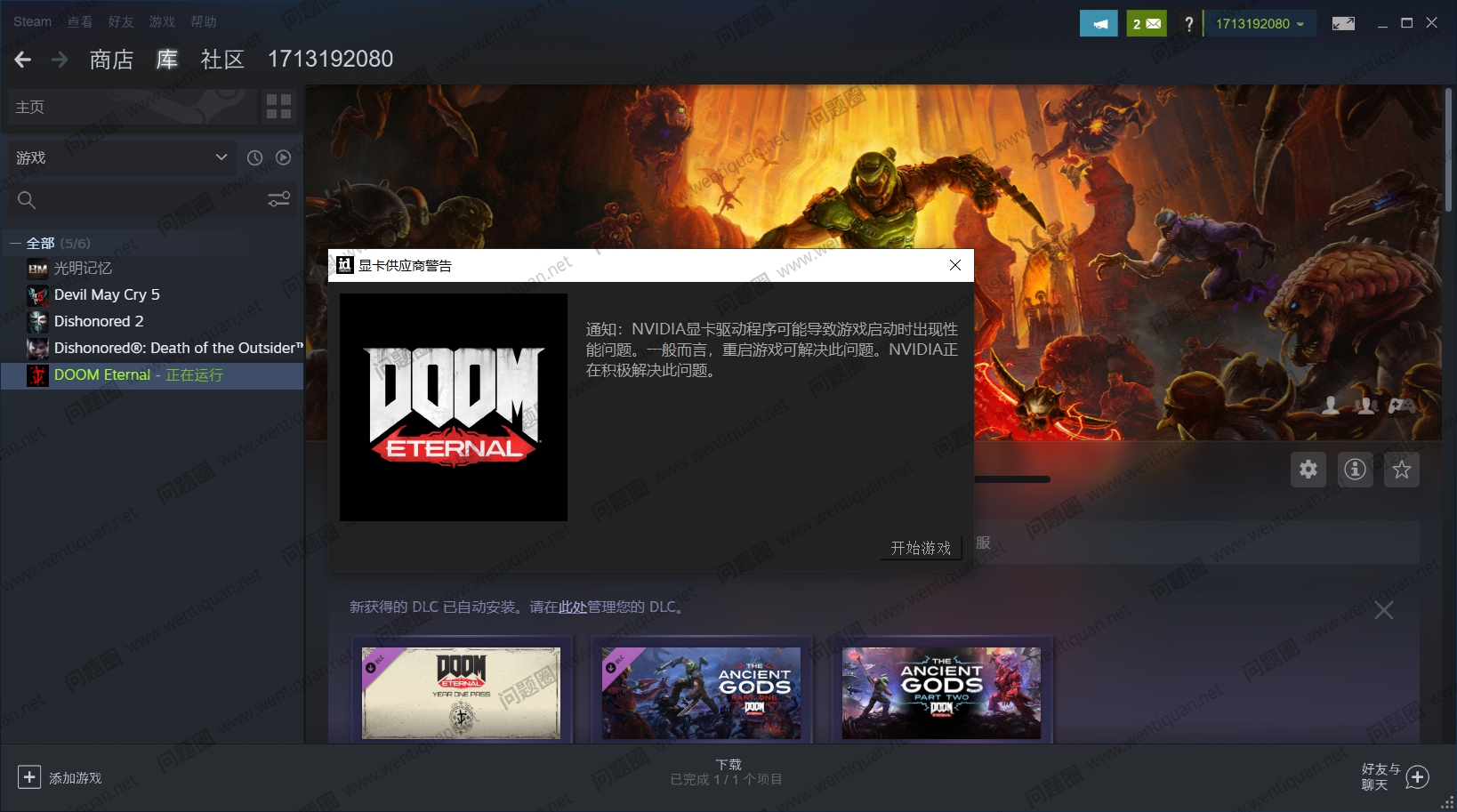Image resolution: width=1457 pixels, height=812 pixels.
Task: Open the 好友 menu
Action: (121, 21)
